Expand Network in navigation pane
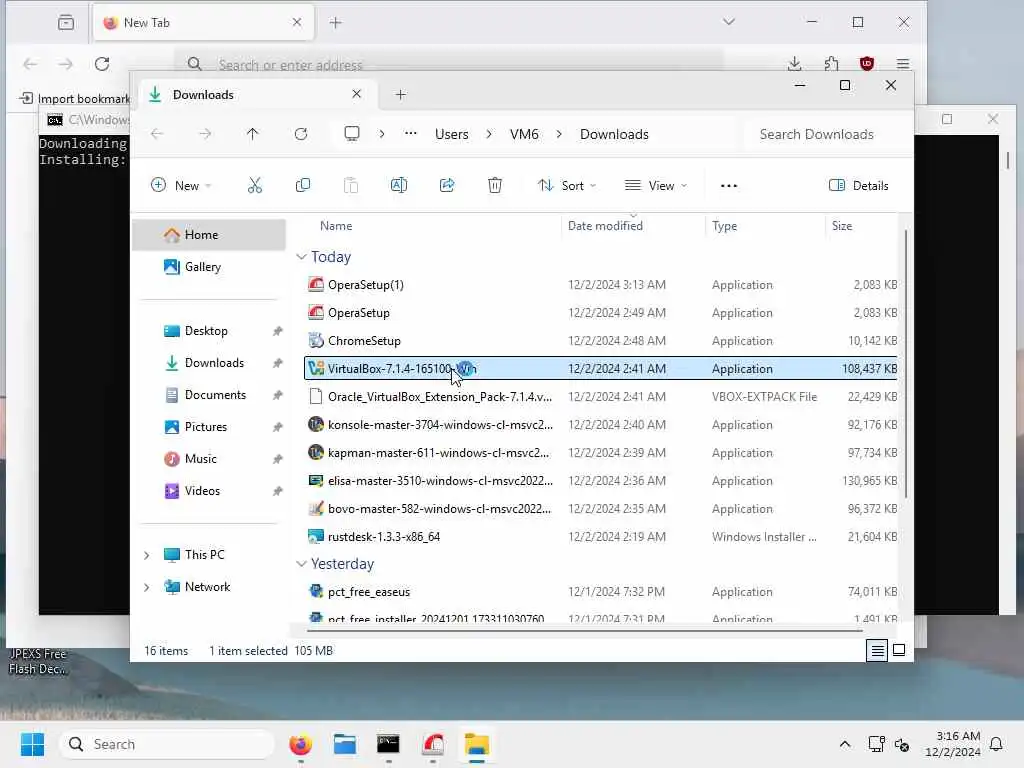Viewport: 1024px width, 768px height. pyautogui.click(x=147, y=587)
